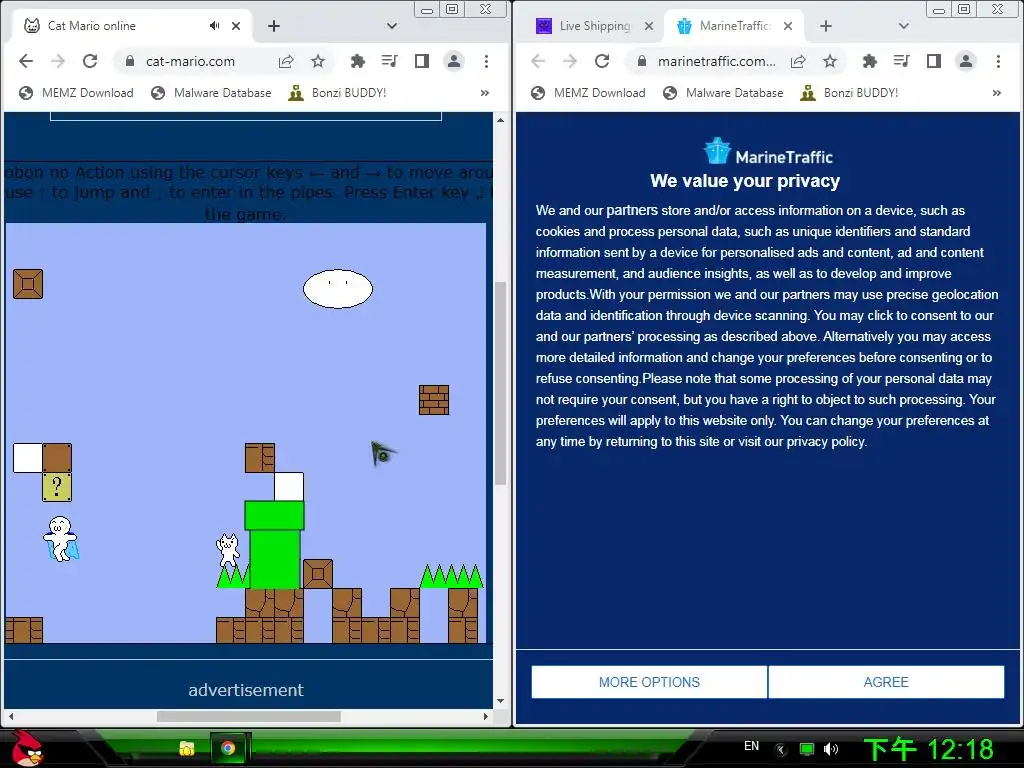Open Malware Database bookmark in MarineTraffic window
Image resolution: width=1024 pixels, height=768 pixels.
coord(723,93)
